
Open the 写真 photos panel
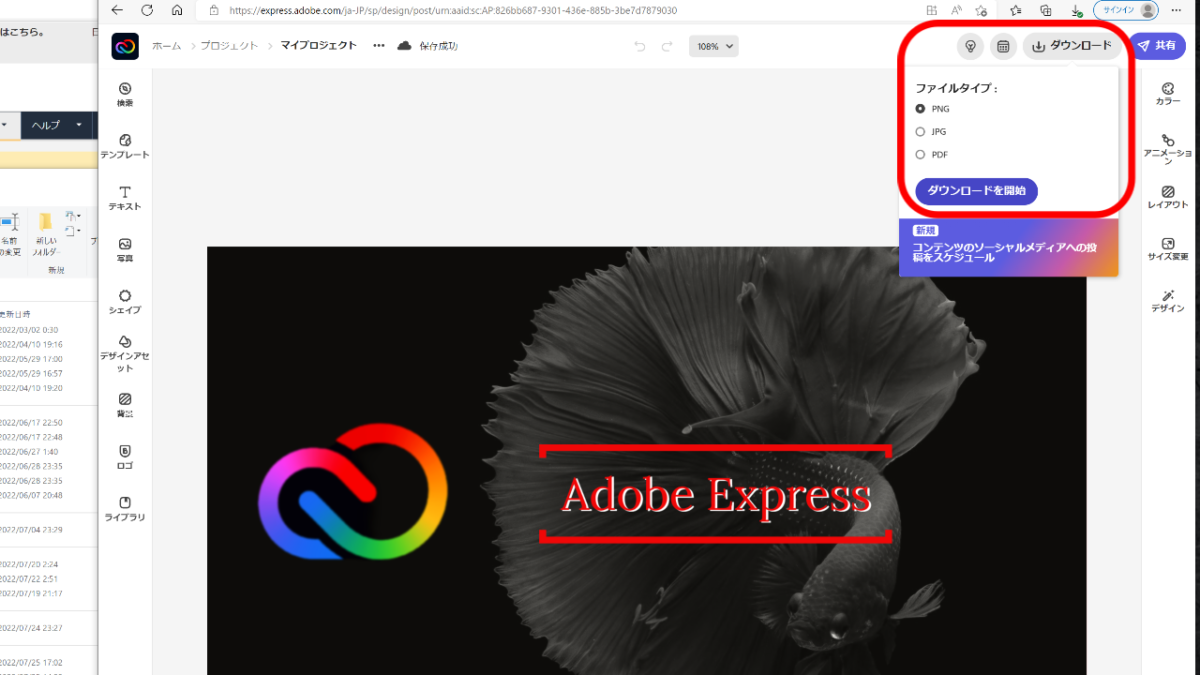pyautogui.click(x=125, y=250)
